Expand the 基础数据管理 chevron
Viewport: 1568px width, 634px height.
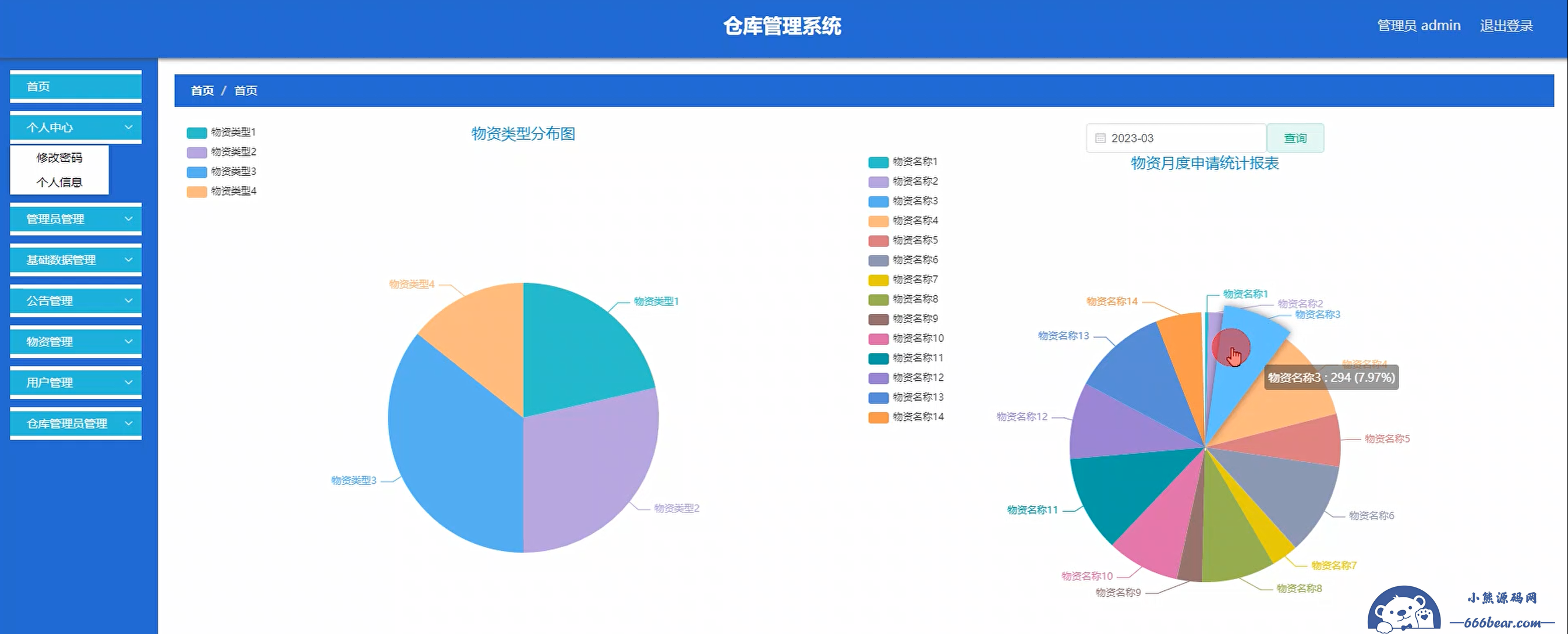(129, 260)
